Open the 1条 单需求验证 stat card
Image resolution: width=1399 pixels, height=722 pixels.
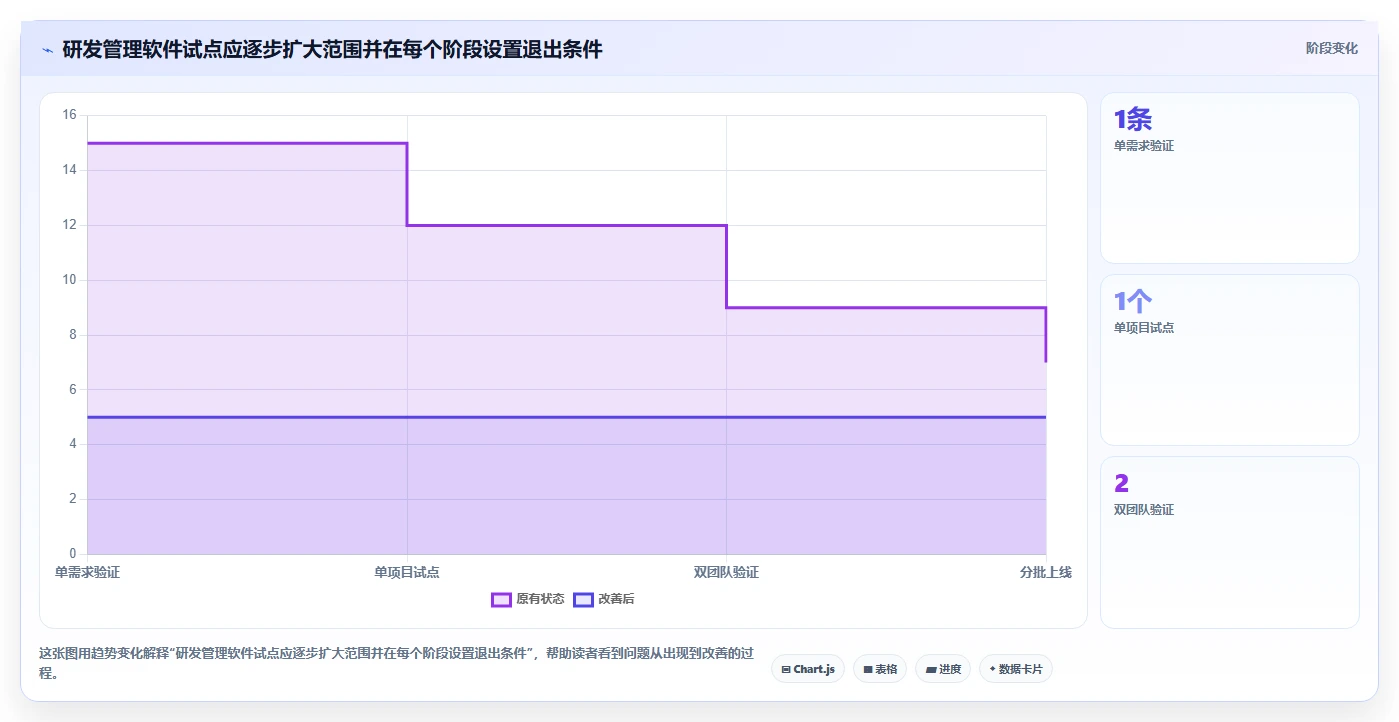point(1230,178)
